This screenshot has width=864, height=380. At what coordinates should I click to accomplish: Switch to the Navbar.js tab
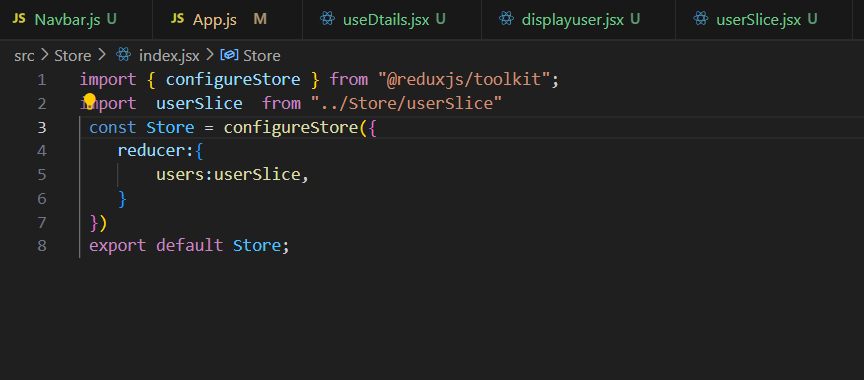coord(76,19)
